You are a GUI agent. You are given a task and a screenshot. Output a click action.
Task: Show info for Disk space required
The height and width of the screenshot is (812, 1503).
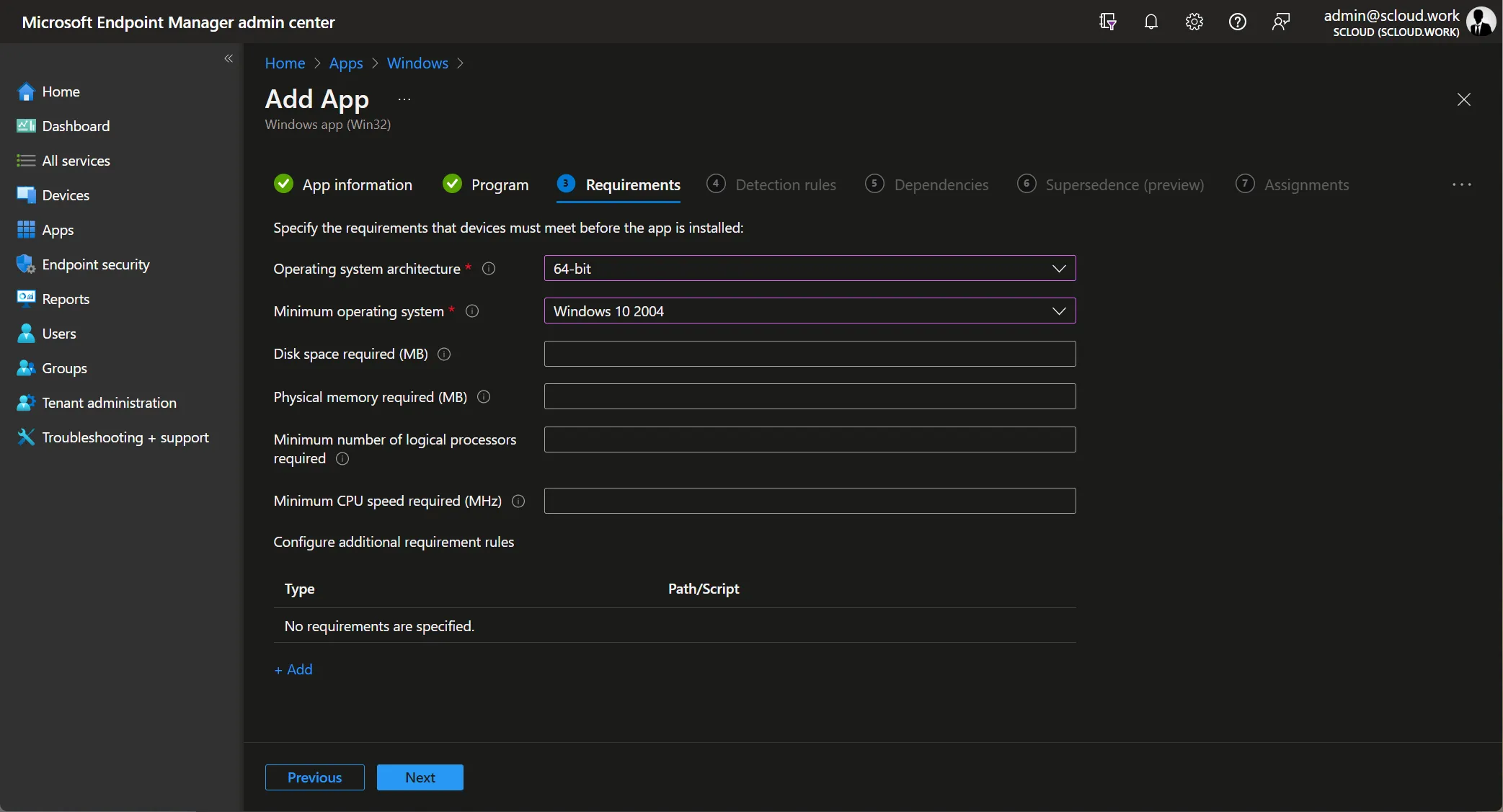click(444, 354)
